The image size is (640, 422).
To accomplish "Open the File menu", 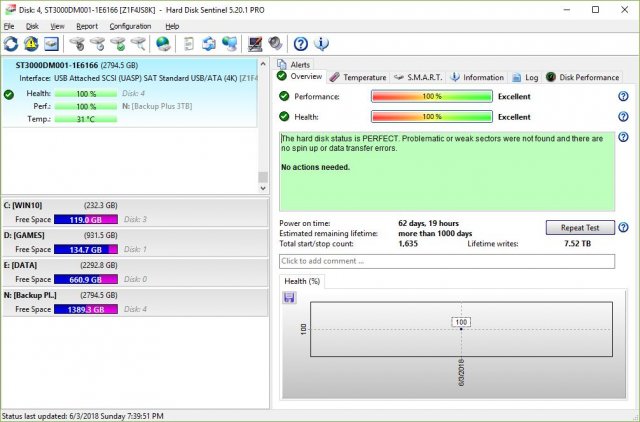I will tap(9, 26).
